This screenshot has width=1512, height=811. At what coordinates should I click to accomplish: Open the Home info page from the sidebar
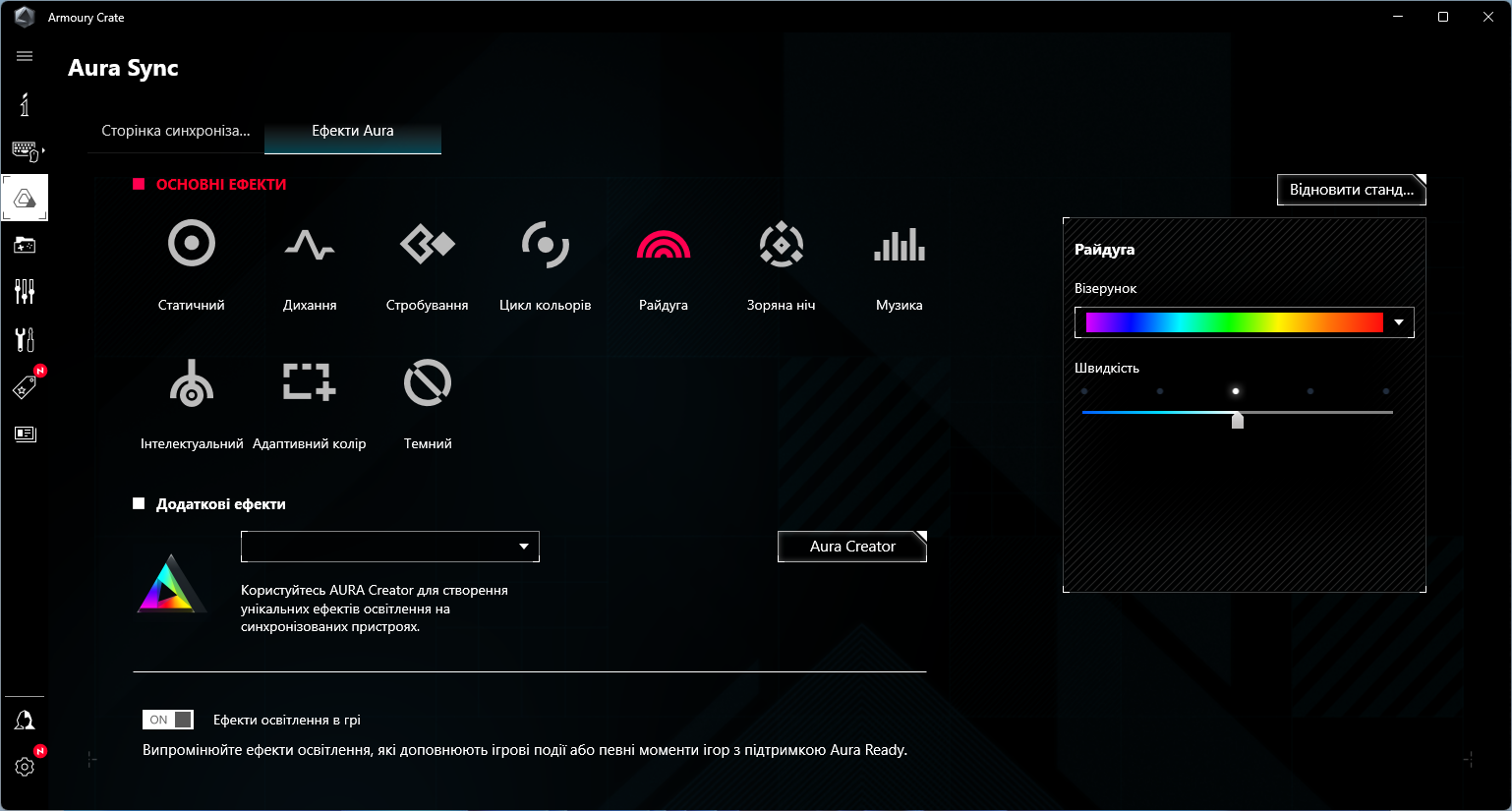[25, 104]
